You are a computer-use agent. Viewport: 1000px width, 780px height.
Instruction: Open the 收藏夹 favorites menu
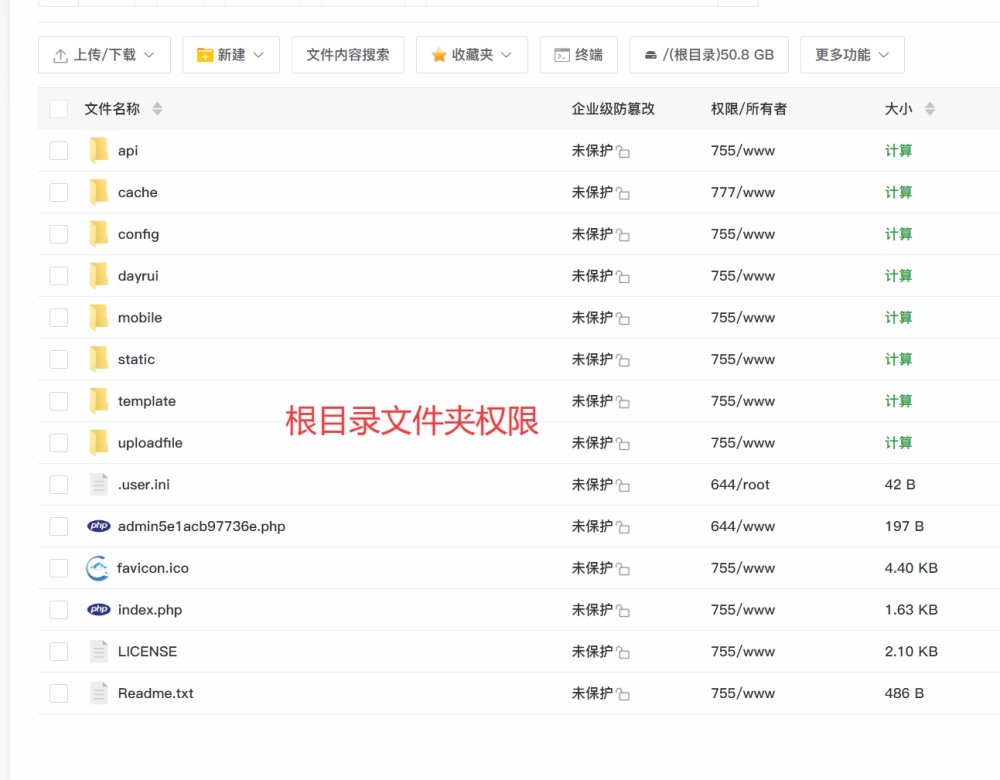click(x=471, y=55)
